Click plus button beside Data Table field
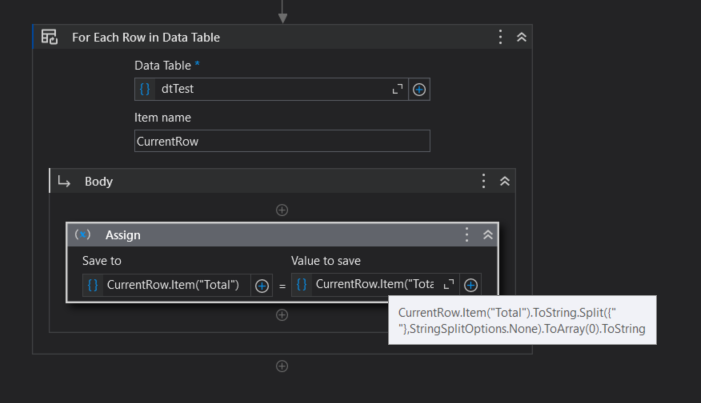The height and width of the screenshot is (403, 701). [x=419, y=89]
